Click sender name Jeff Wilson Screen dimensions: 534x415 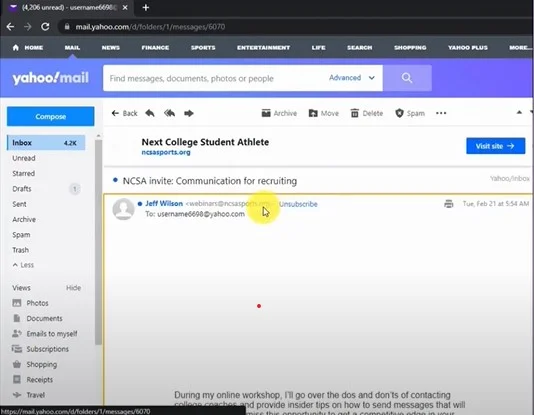point(164,204)
